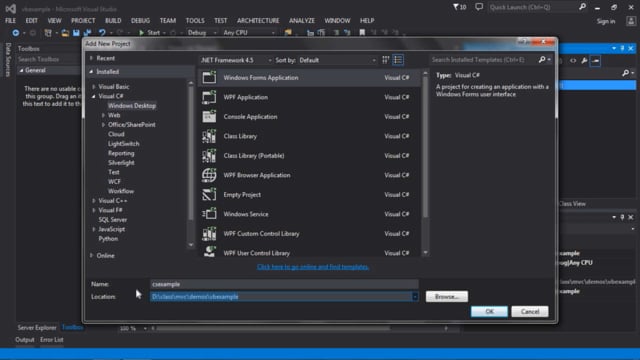The image size is (640, 360).
Task: Open the Any CPU platform dropdown
Action: (249, 33)
